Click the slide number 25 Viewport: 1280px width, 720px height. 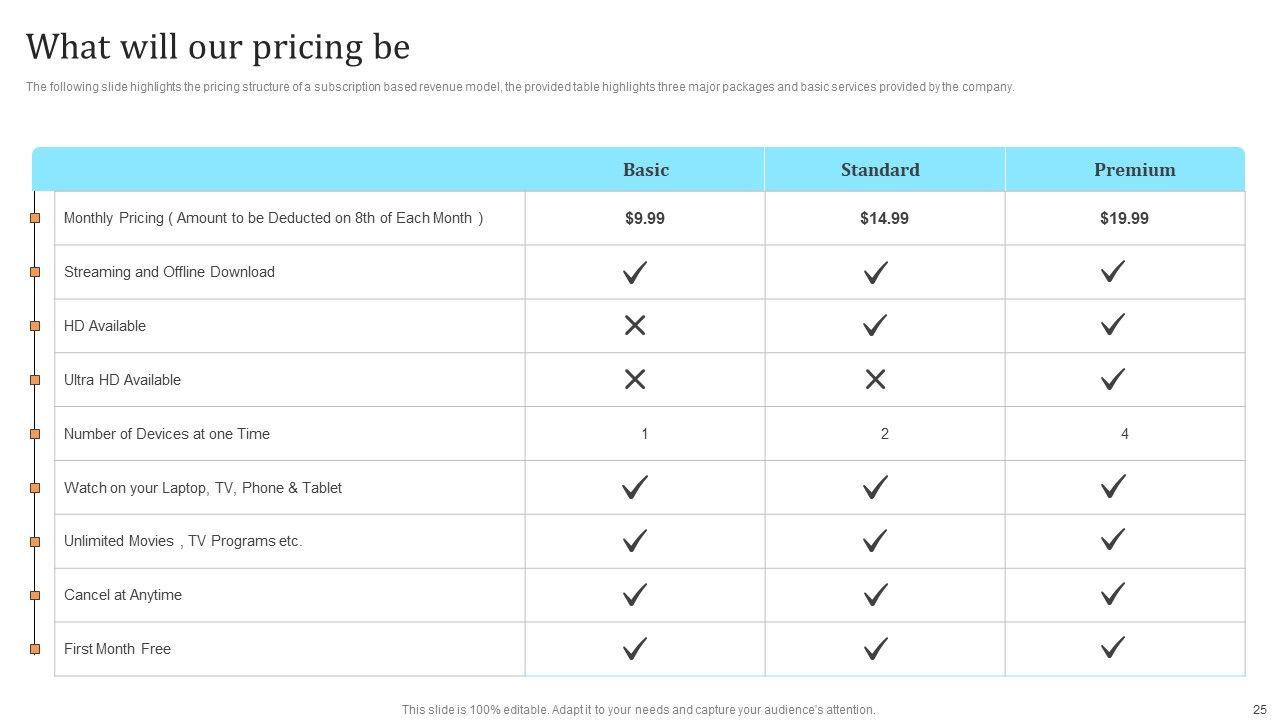pyautogui.click(x=1259, y=710)
